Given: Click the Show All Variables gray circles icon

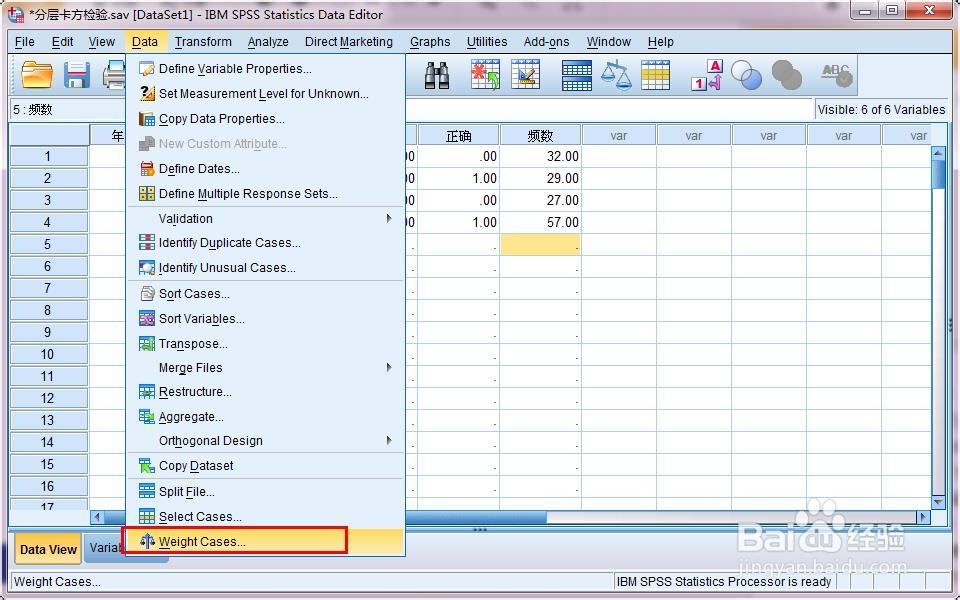Looking at the screenshot, I should pyautogui.click(x=787, y=76).
